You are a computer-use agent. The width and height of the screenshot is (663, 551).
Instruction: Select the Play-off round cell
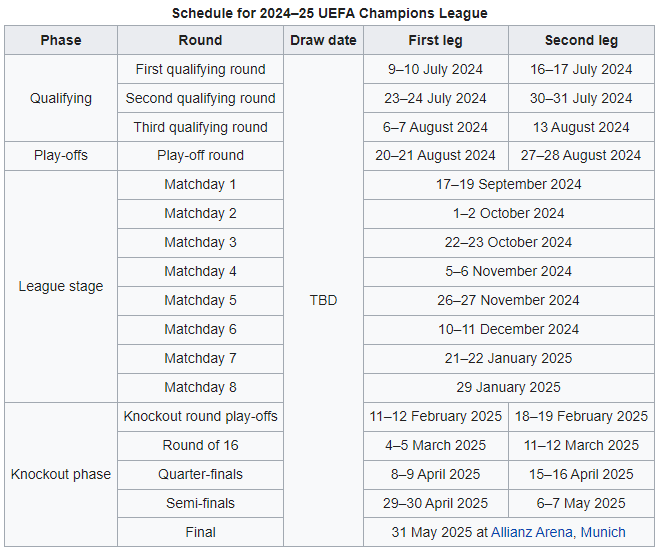(200, 155)
